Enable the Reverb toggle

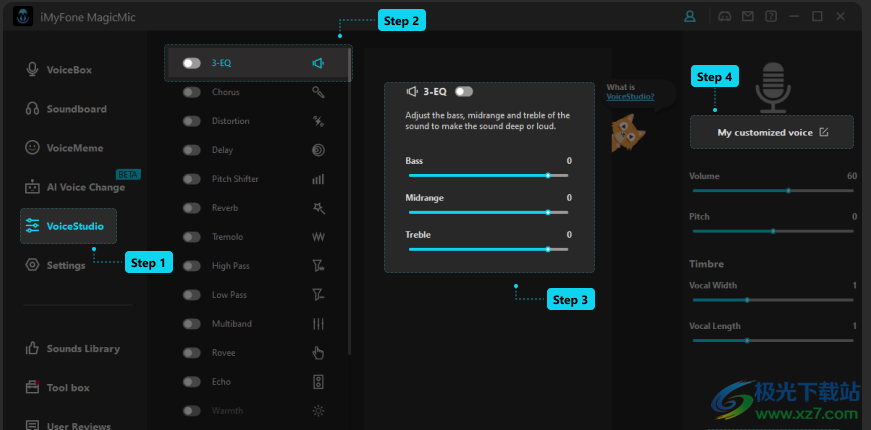pos(192,208)
